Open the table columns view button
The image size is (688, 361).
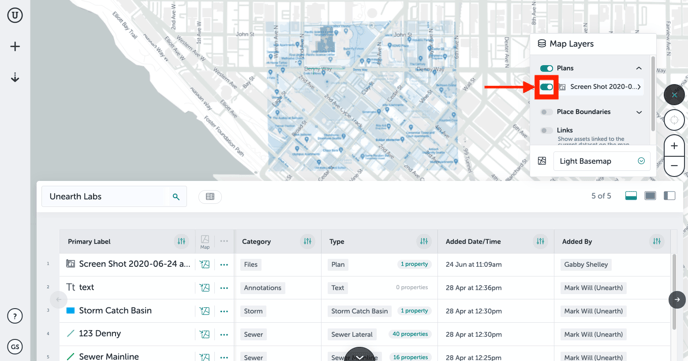click(210, 197)
